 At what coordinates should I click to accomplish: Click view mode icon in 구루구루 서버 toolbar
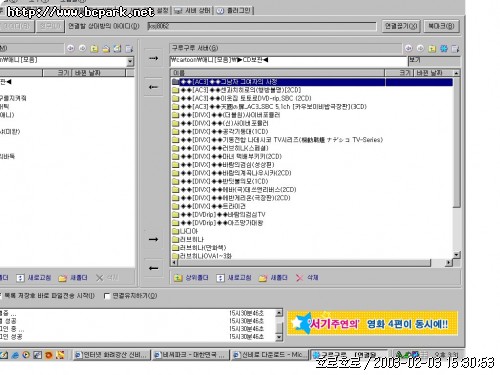pos(455,49)
